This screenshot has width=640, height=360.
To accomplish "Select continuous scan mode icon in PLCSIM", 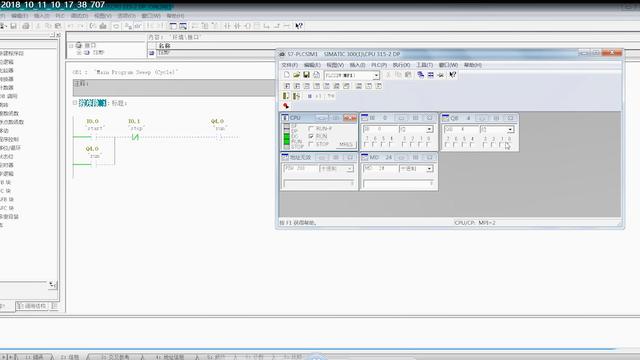I will coord(296,96).
